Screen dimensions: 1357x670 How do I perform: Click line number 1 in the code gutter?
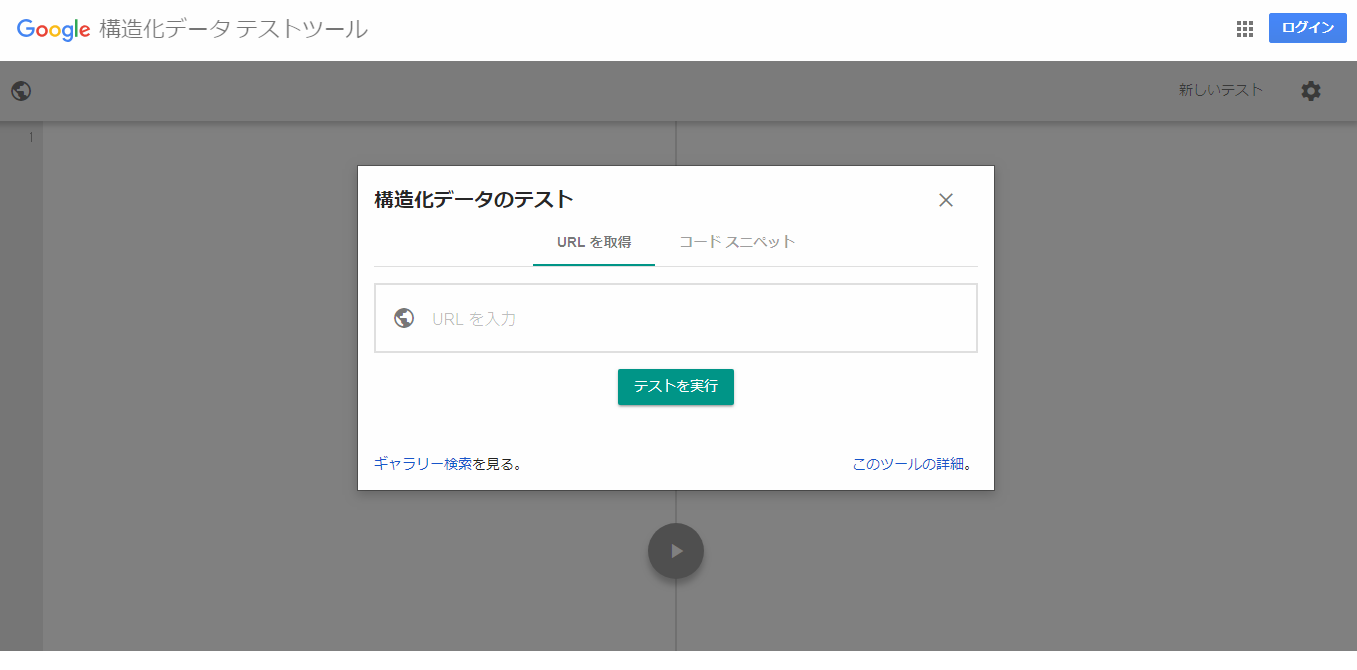tap(31, 137)
